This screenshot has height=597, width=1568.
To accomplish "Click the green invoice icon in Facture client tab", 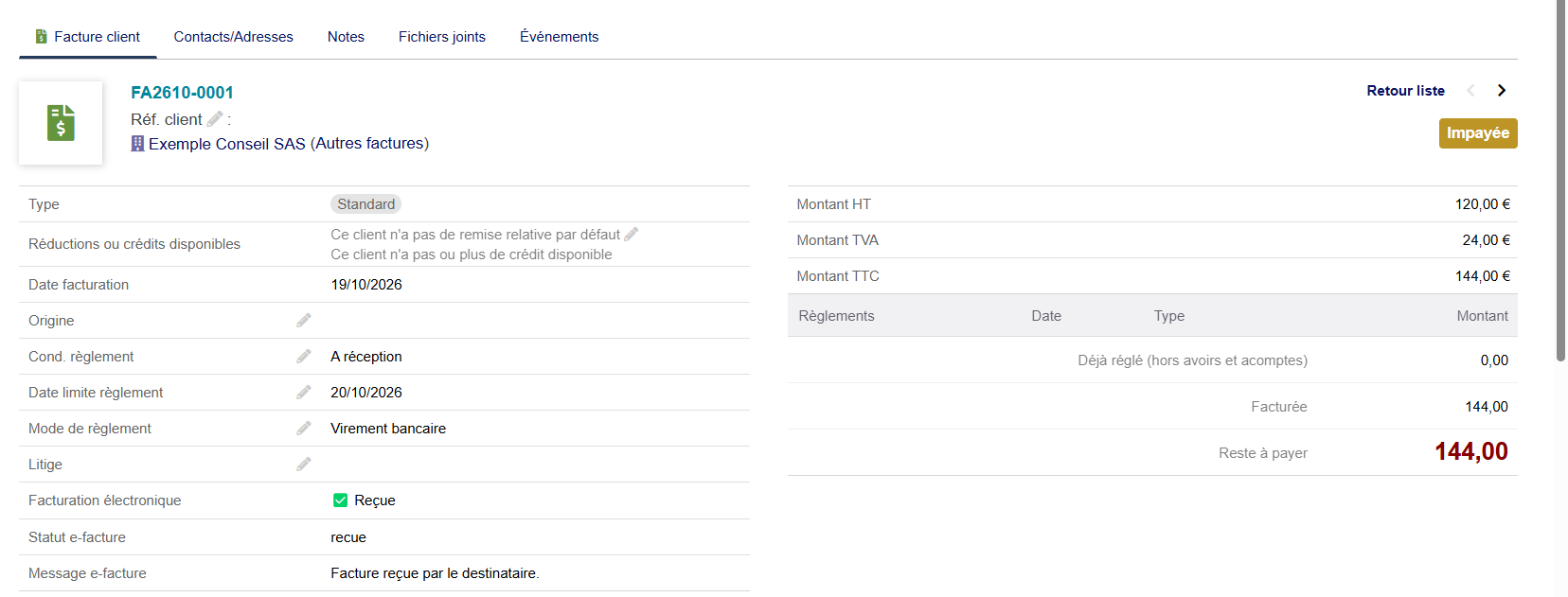I will click(x=41, y=37).
